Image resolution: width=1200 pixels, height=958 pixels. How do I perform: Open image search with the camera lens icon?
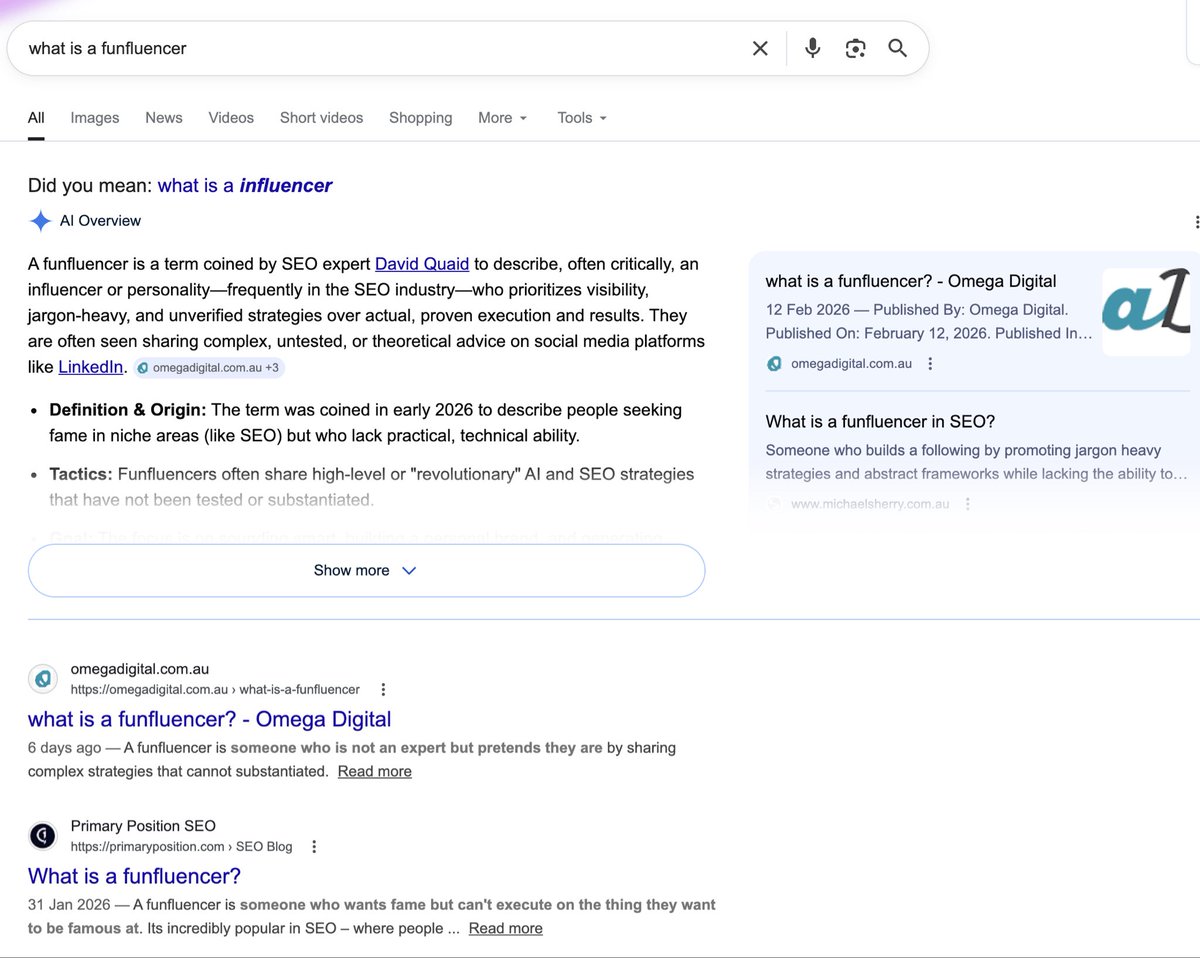click(x=855, y=48)
